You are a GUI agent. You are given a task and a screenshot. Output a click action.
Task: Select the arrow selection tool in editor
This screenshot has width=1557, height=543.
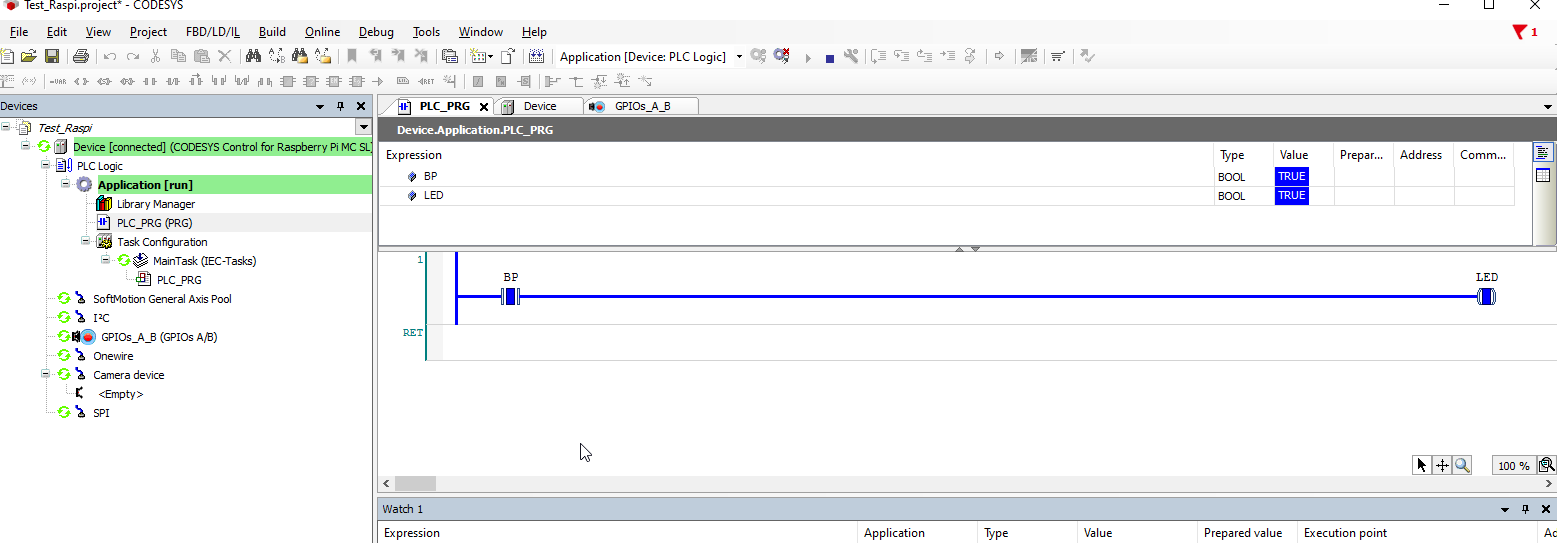(1422, 465)
